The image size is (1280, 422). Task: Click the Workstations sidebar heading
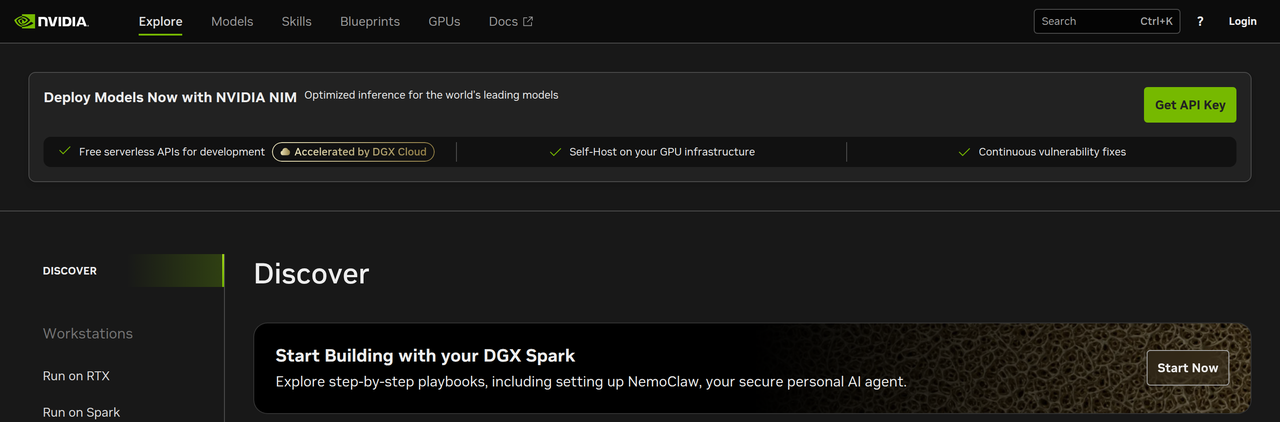tap(88, 334)
